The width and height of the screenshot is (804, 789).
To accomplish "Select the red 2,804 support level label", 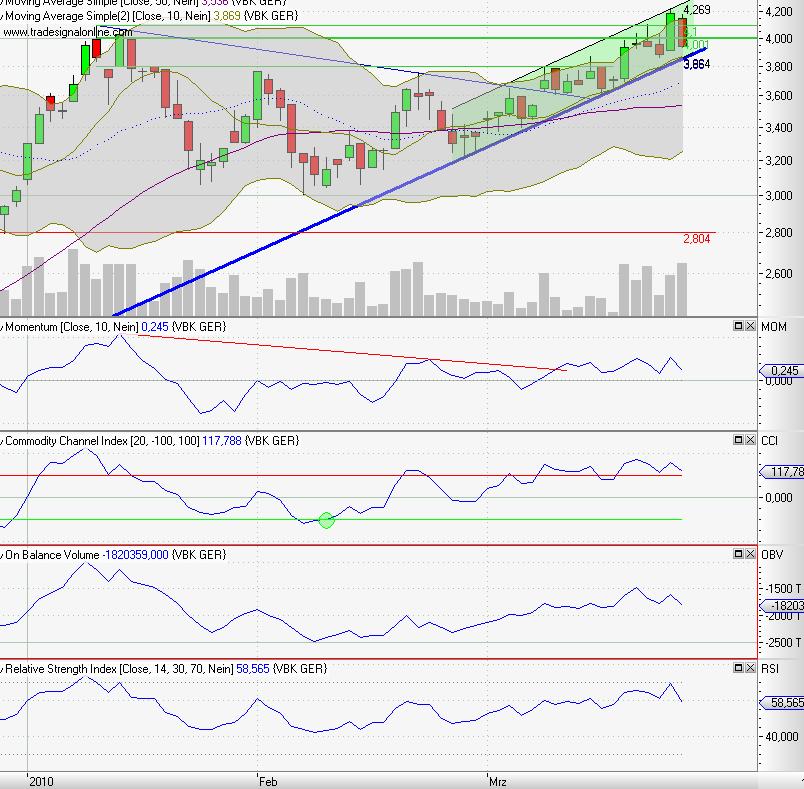I will tap(696, 239).
